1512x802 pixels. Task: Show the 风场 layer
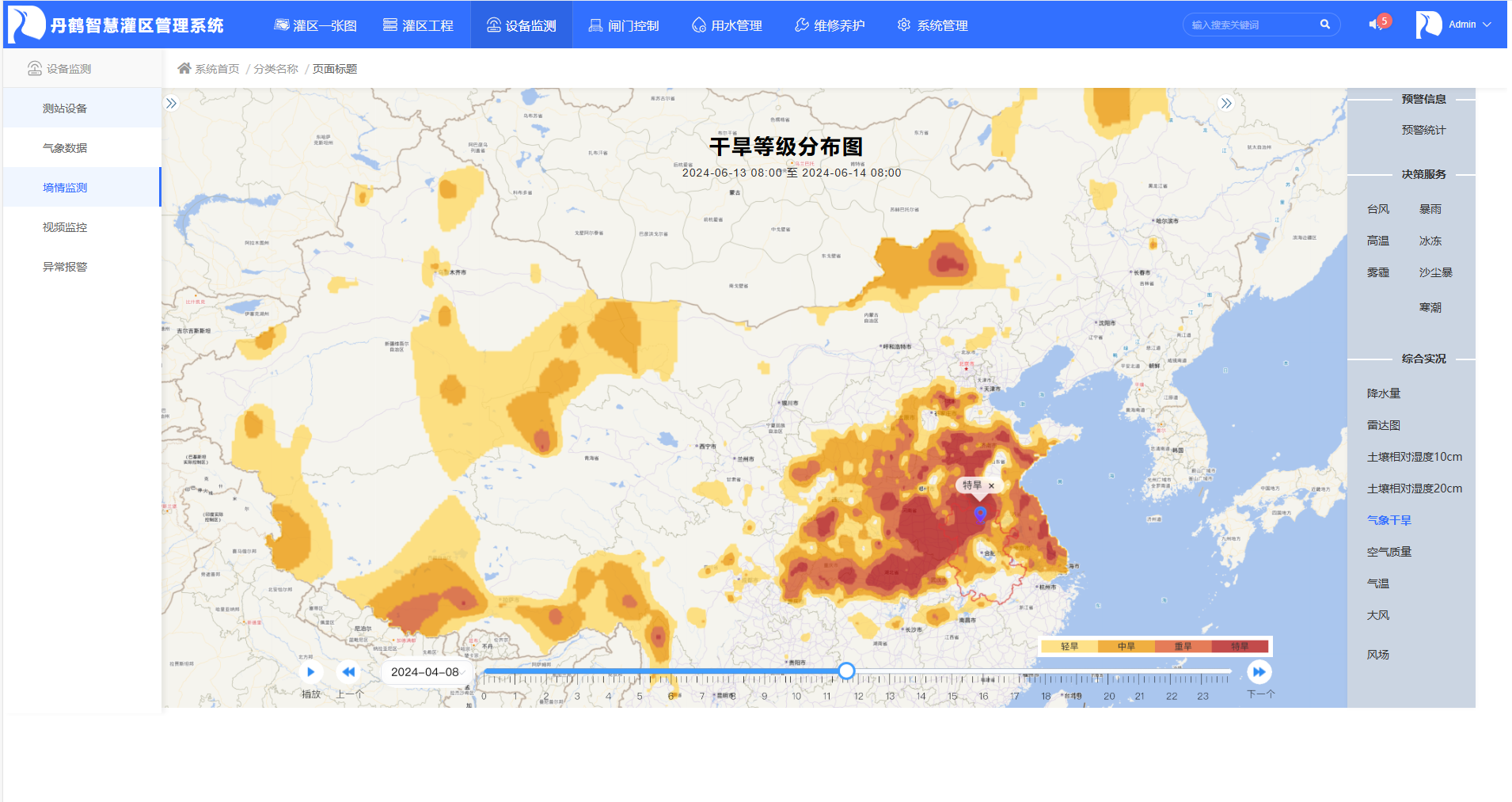[1378, 655]
